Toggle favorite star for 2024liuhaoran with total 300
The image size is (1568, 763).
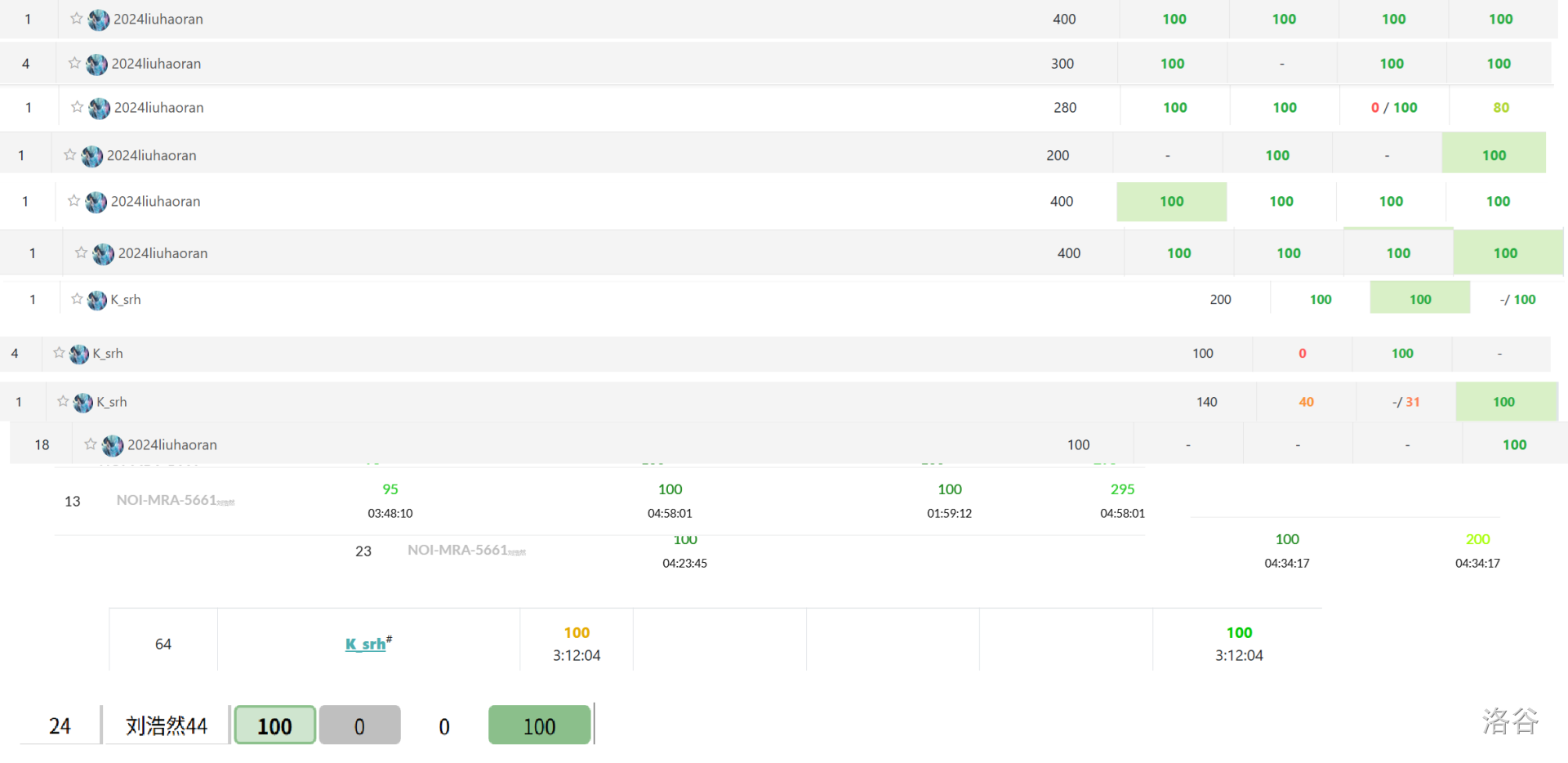74,63
